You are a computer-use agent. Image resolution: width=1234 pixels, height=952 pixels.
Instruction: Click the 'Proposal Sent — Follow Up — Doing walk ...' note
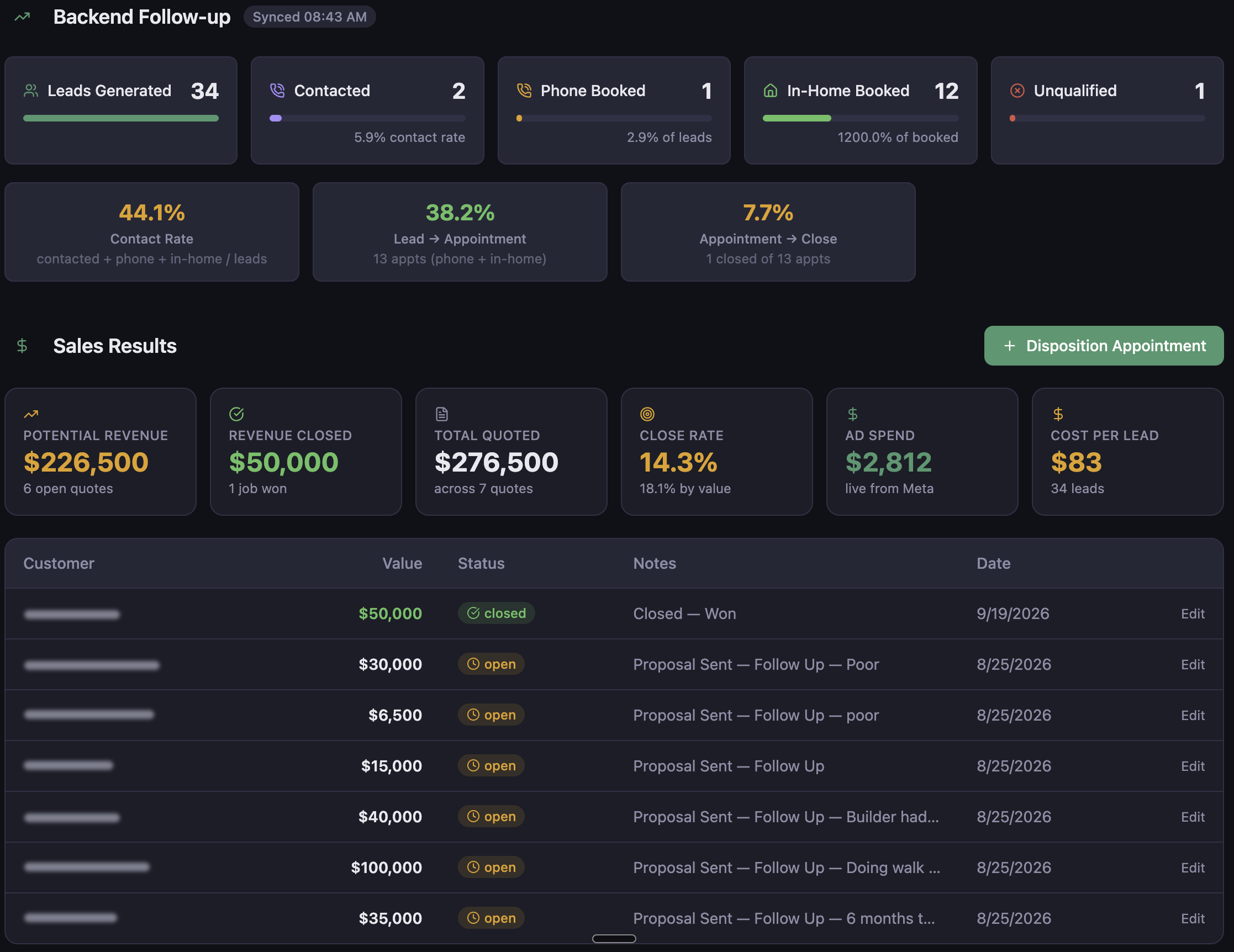[787, 868]
